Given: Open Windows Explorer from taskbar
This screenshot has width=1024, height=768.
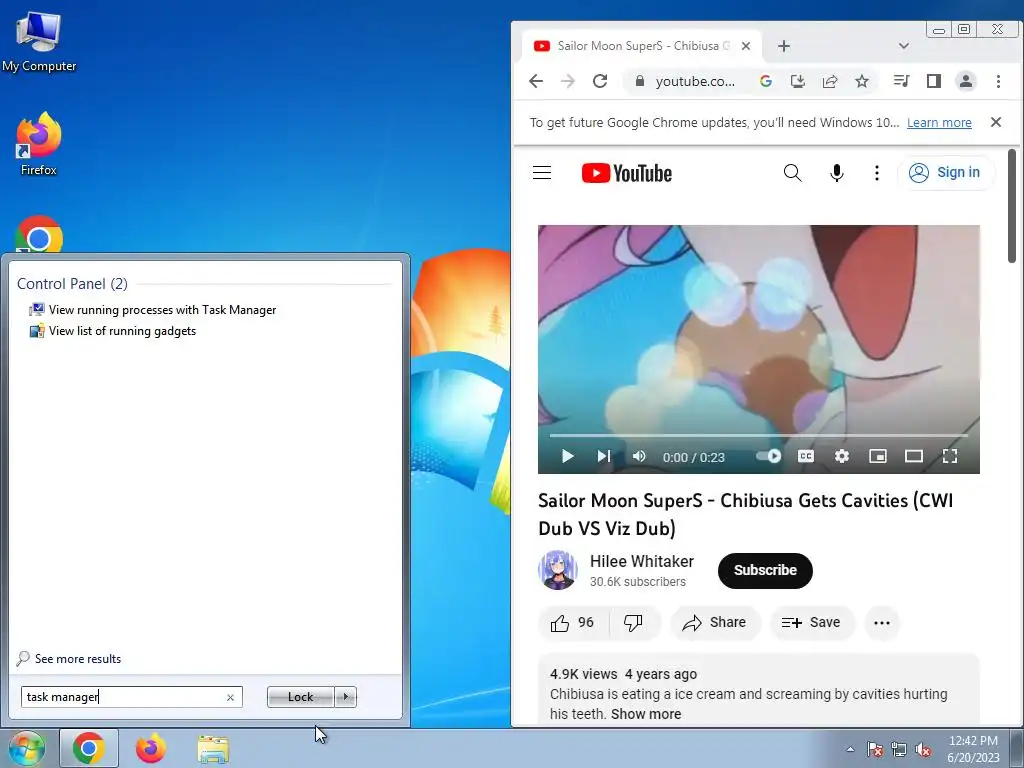Looking at the screenshot, I should [x=213, y=748].
